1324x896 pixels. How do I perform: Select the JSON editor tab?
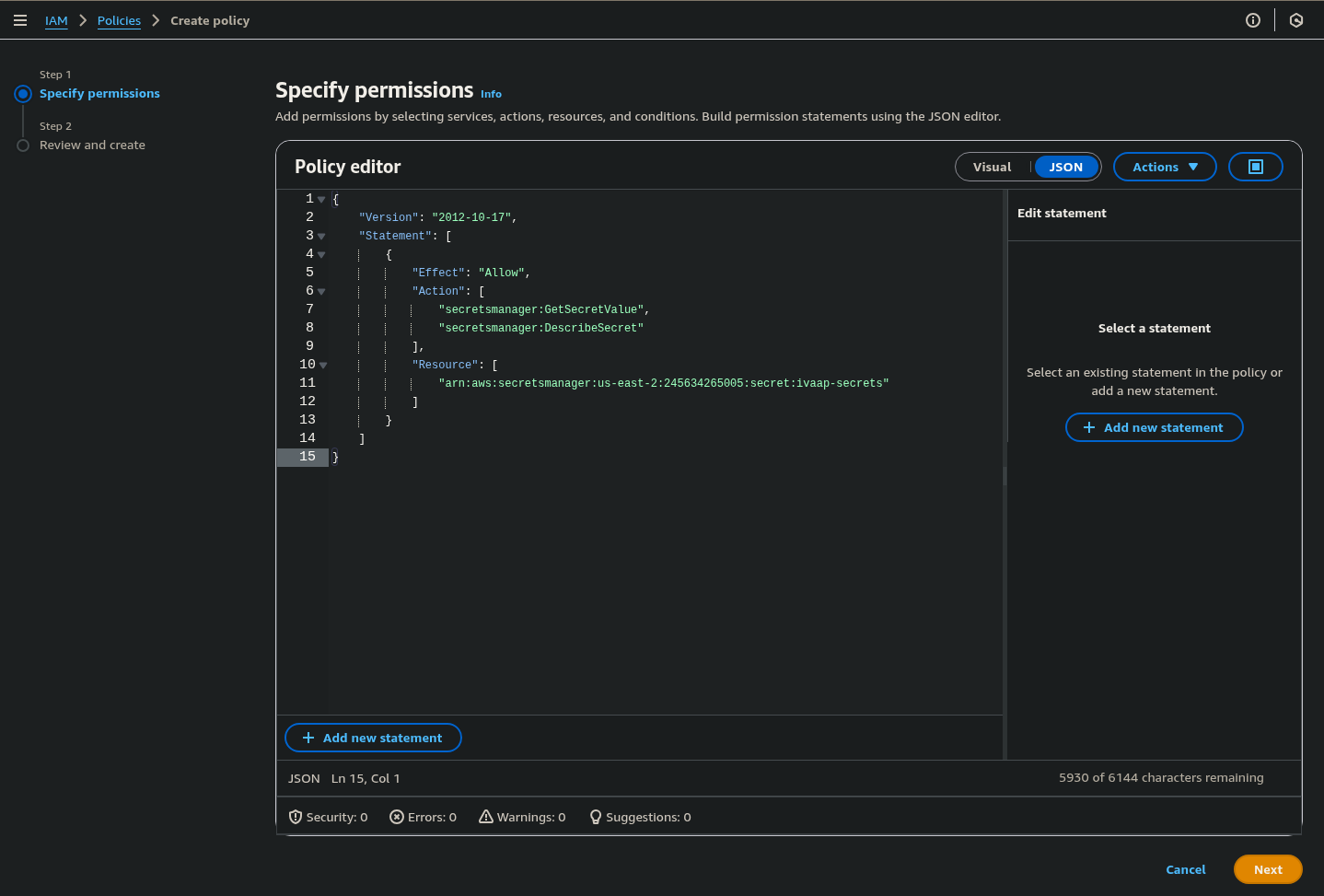point(1065,167)
